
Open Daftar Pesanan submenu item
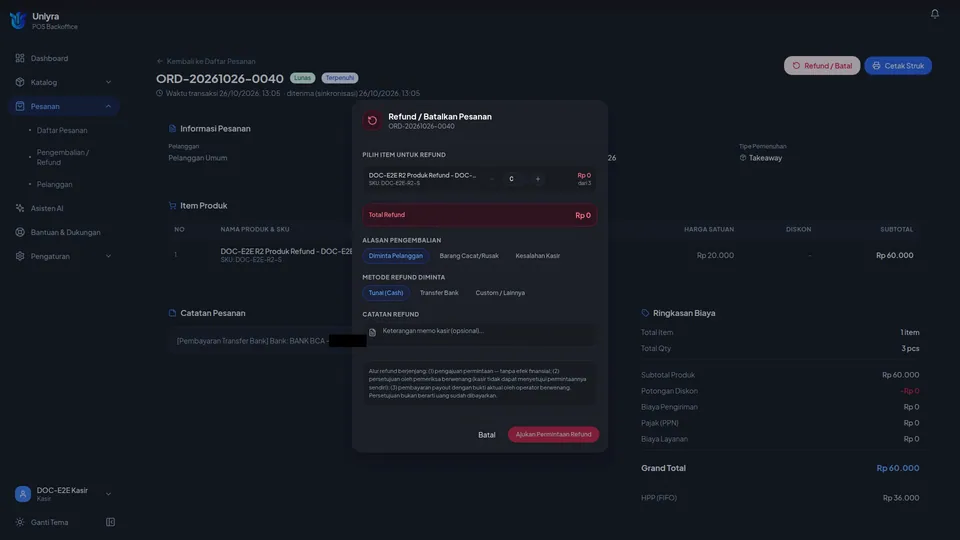click(62, 130)
